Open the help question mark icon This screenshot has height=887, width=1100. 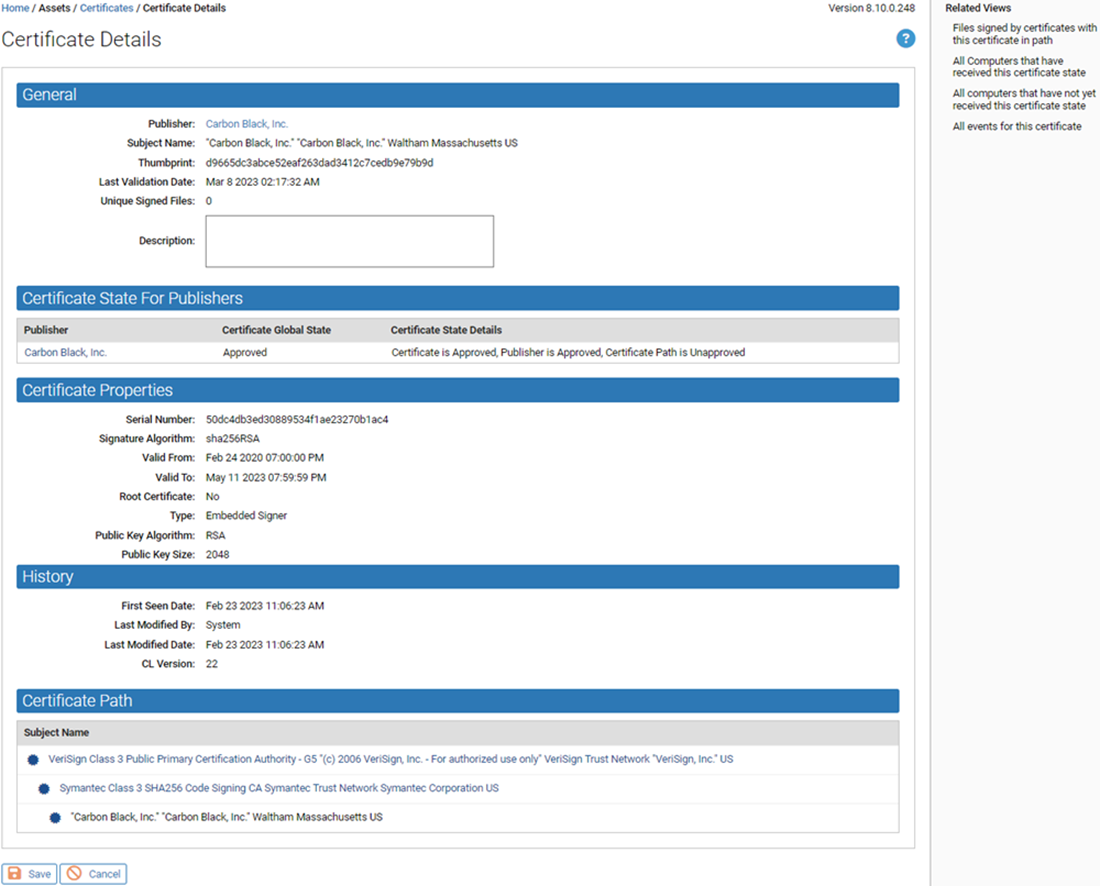click(x=905, y=38)
